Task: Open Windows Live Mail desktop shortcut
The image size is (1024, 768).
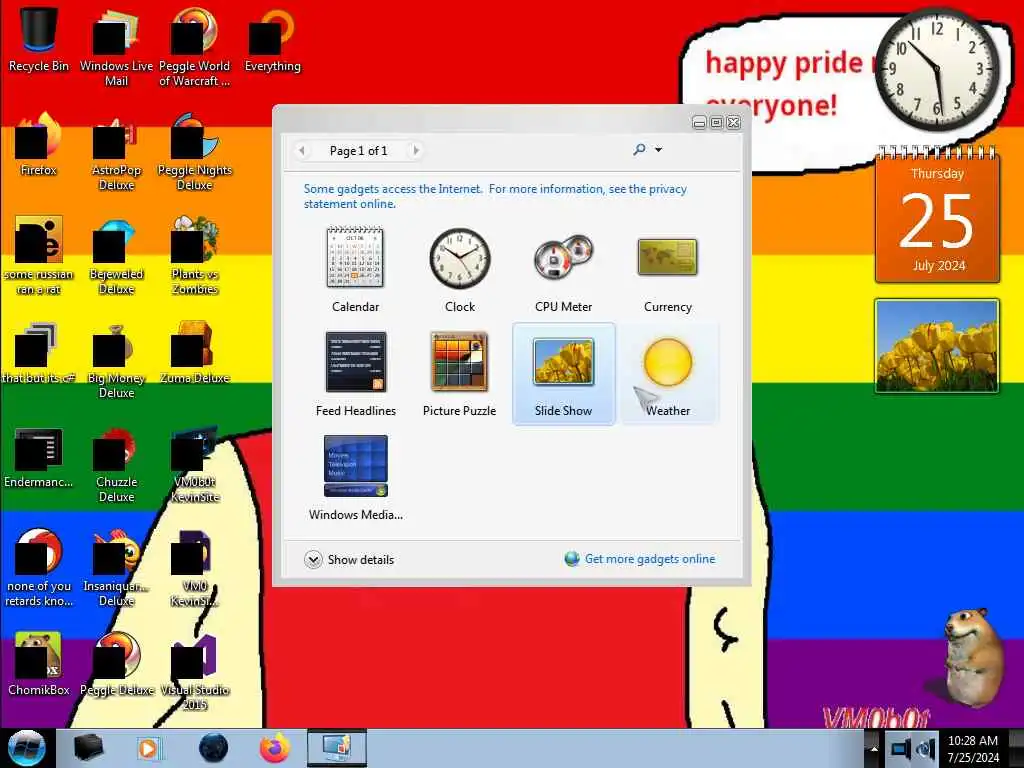Action: pyautogui.click(x=116, y=47)
